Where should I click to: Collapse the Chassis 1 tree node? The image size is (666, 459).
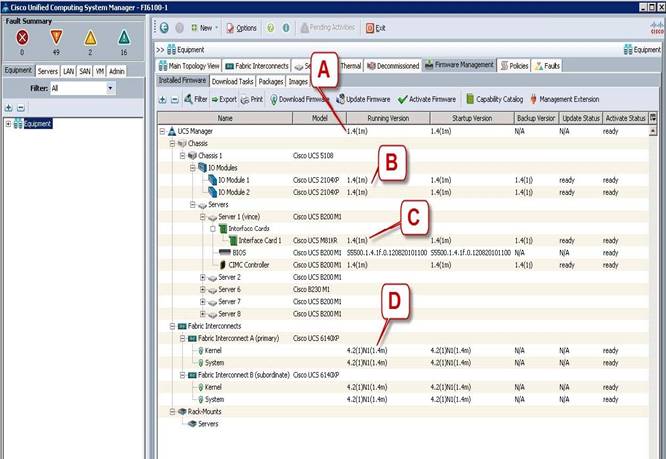pos(180,155)
